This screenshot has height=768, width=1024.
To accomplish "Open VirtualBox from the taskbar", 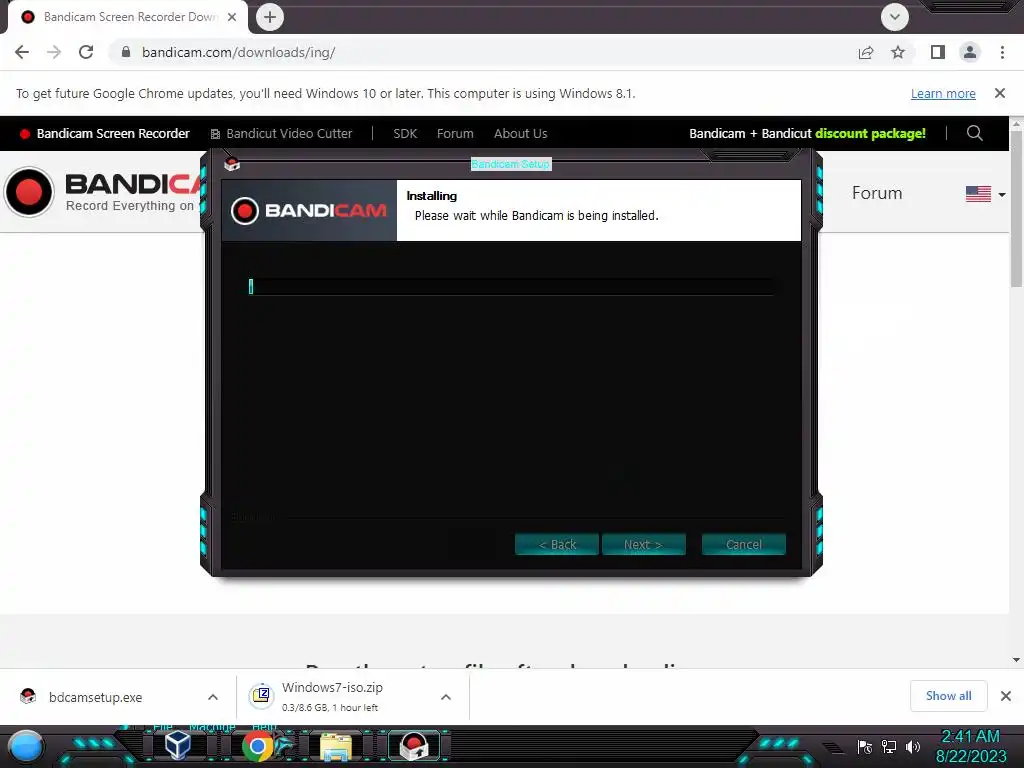I will click(178, 746).
